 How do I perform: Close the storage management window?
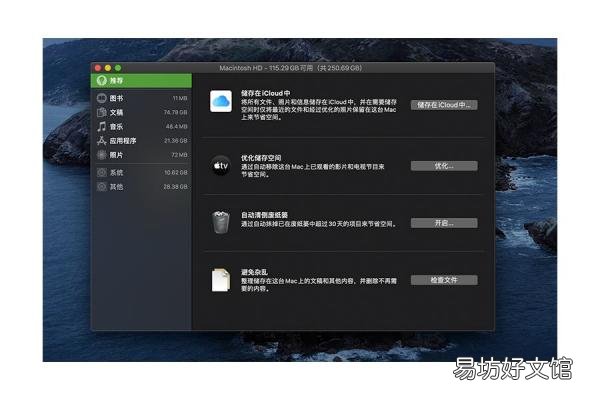98,68
